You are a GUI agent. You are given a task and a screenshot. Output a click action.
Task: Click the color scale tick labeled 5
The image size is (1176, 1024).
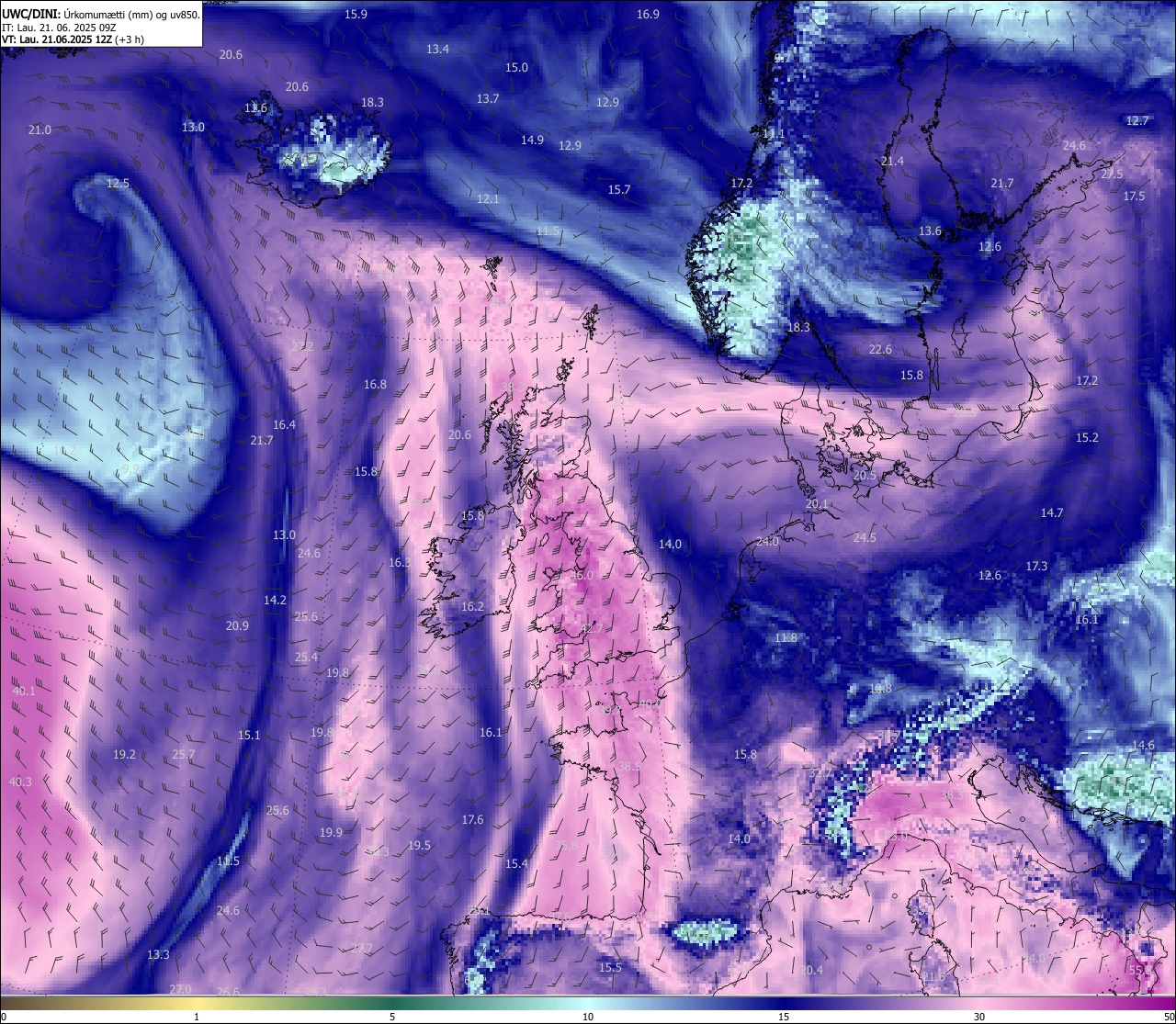392,1017
